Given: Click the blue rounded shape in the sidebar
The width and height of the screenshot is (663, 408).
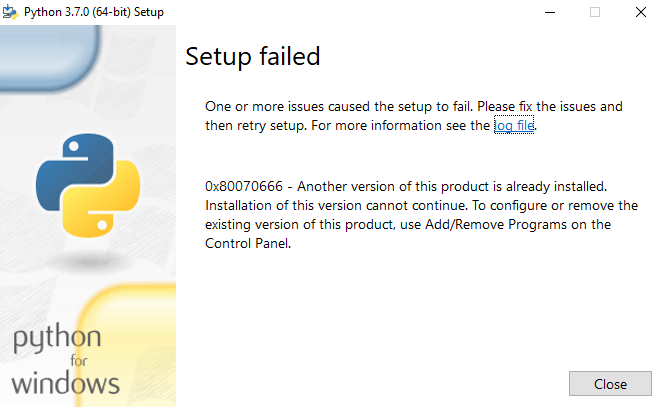Looking at the screenshot, I should [49, 57].
